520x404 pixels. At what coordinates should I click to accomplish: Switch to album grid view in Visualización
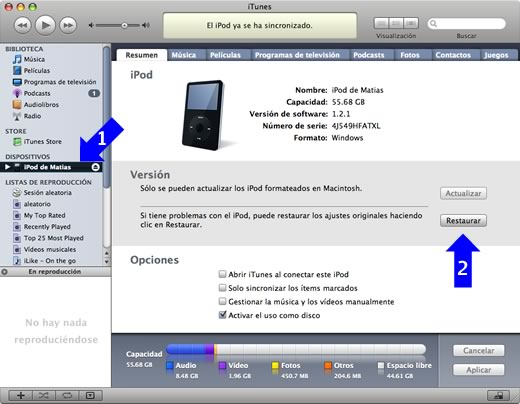tap(396, 23)
